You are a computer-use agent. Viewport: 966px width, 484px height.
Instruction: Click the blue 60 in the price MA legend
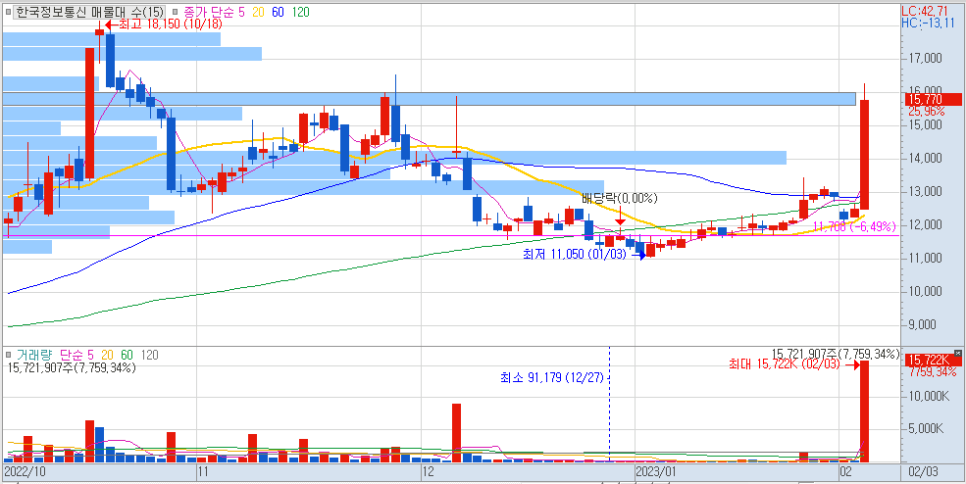[x=278, y=12]
